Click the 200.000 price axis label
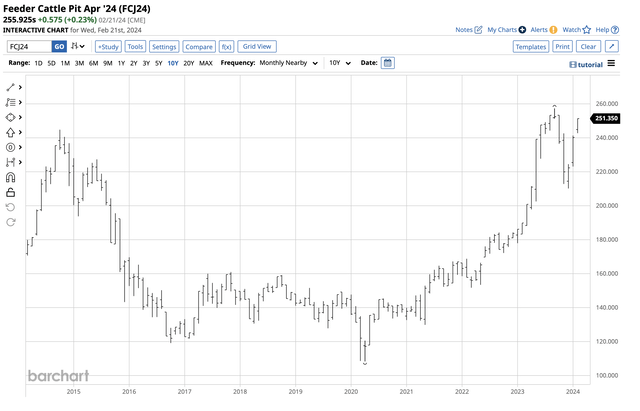Screen dimensions: 640x411 tap(607, 206)
